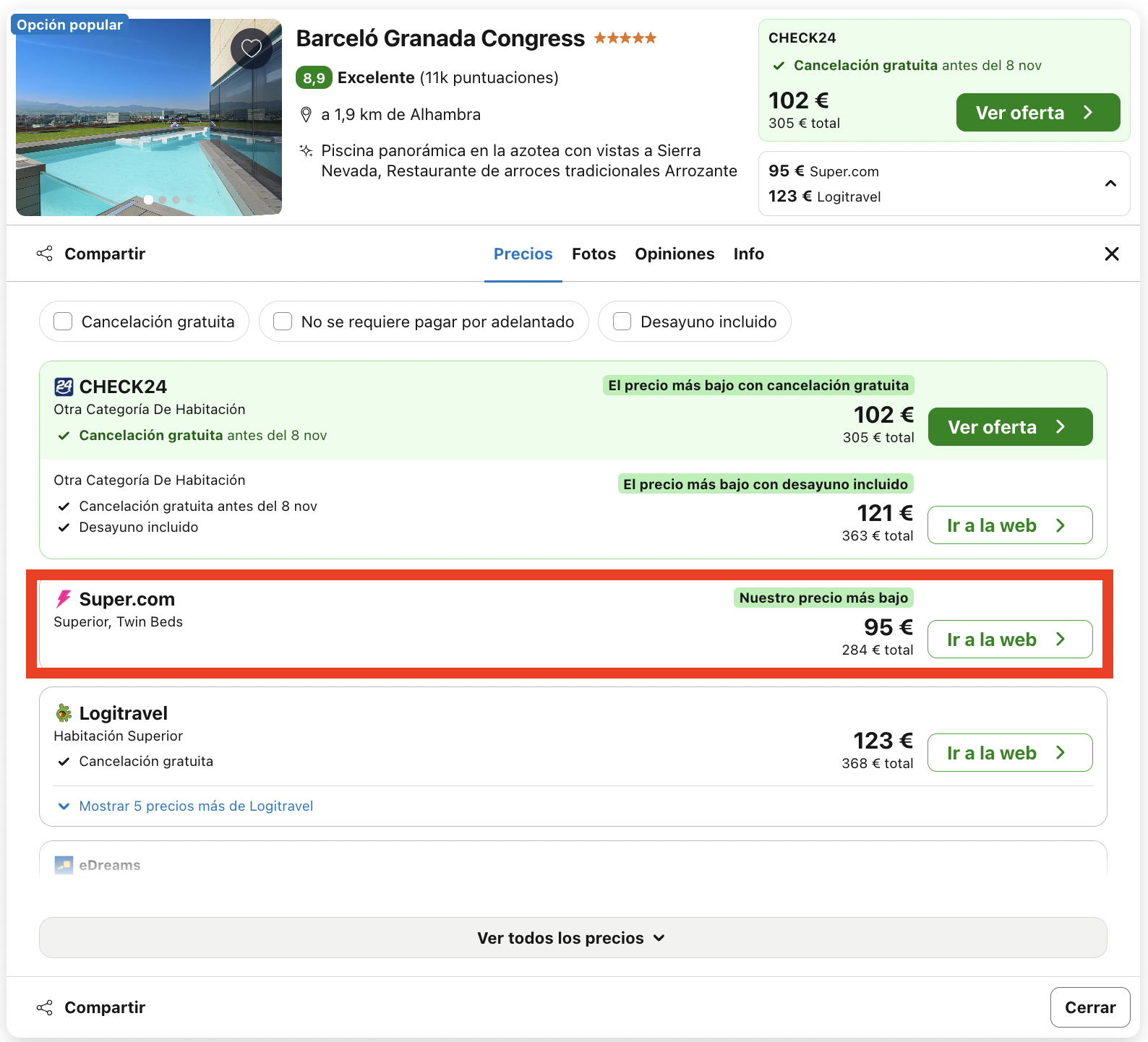Click sparkle icon beside Piscina panorámica text
The height and width of the screenshot is (1042, 1148).
(306, 150)
